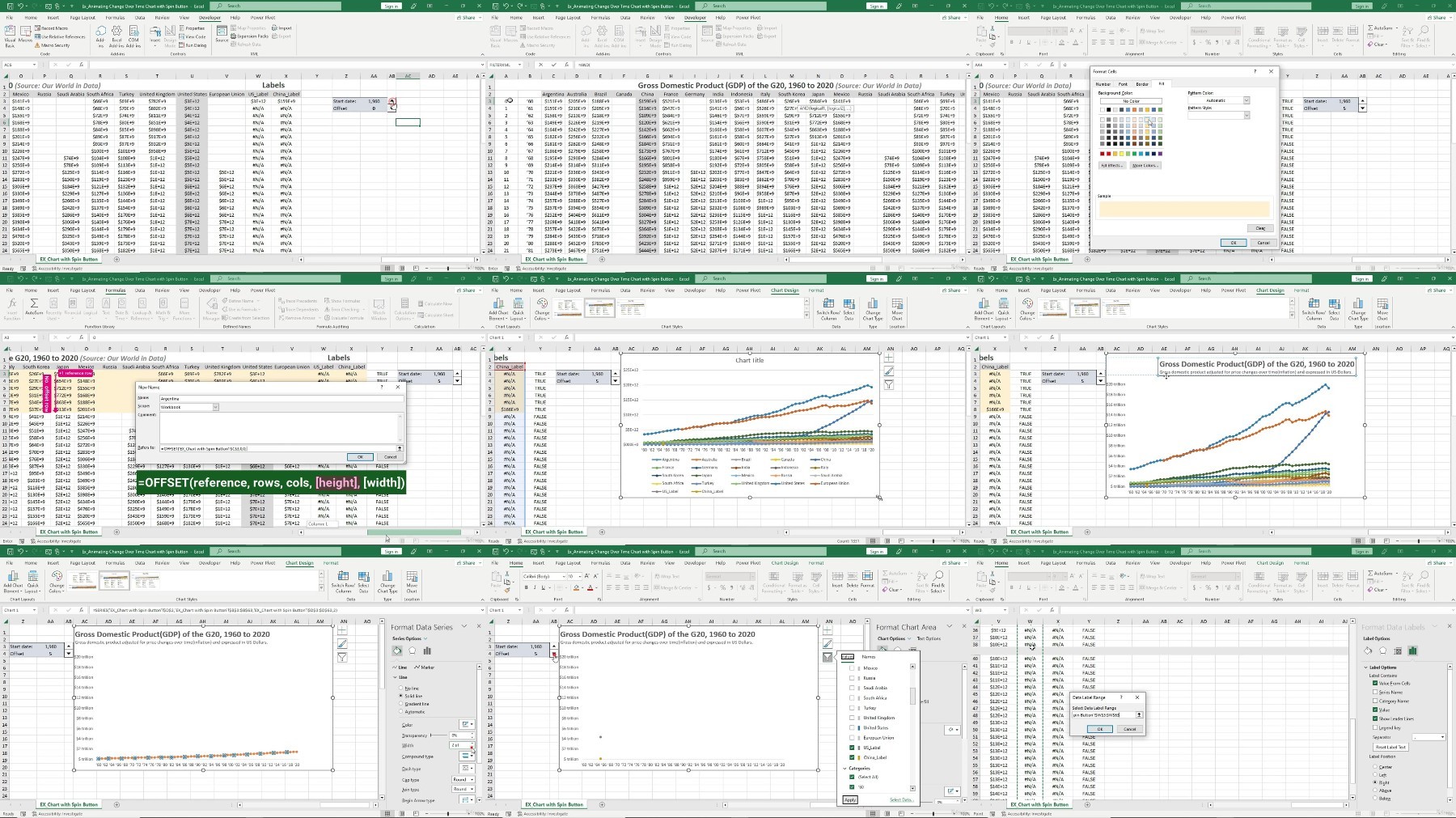Open Series Options bars icon in Format Data Series pane
This screenshot has height=818, width=1456.
coord(427,651)
